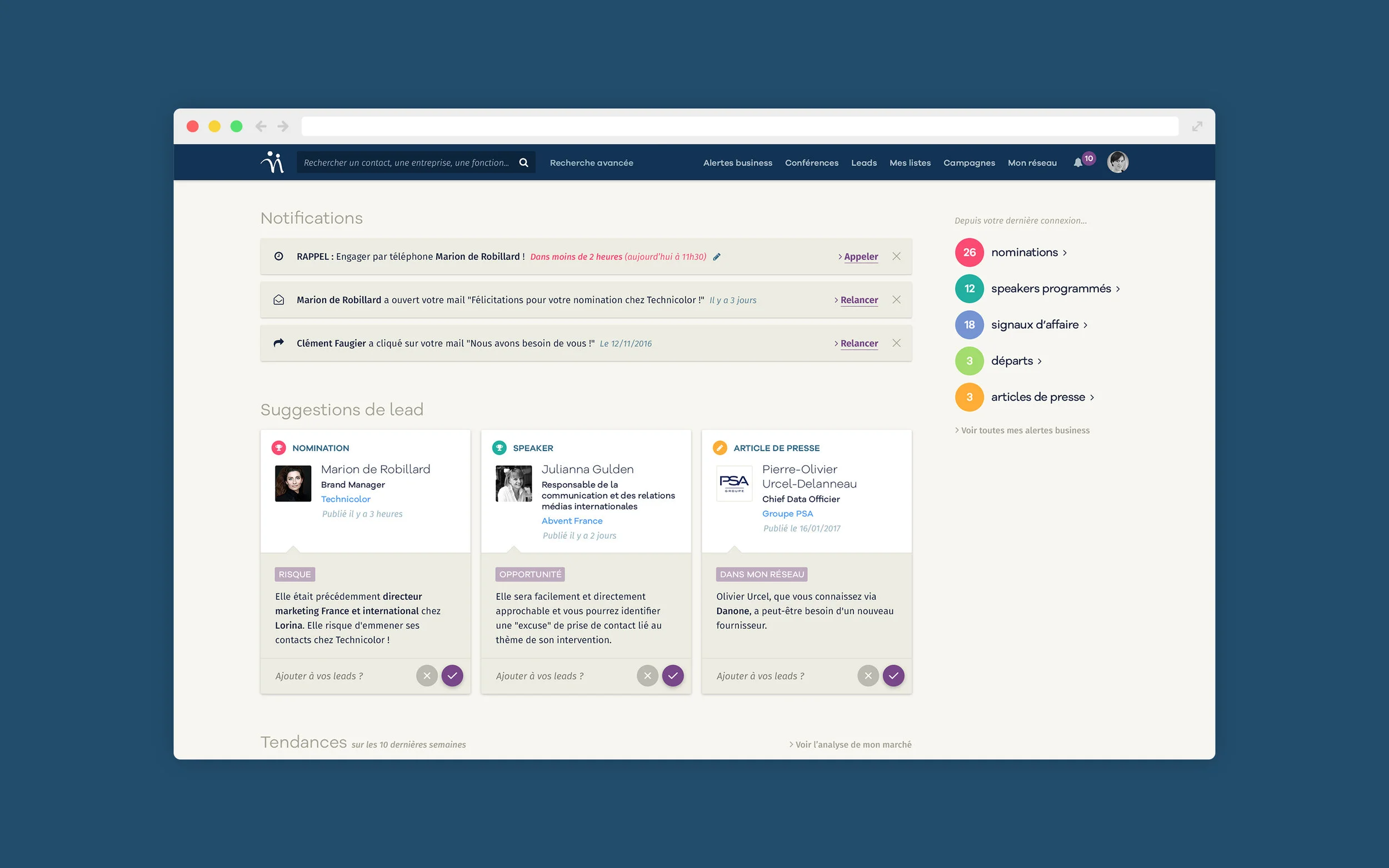Dismiss the Marion de Robillard mail notification

pyautogui.click(x=896, y=300)
